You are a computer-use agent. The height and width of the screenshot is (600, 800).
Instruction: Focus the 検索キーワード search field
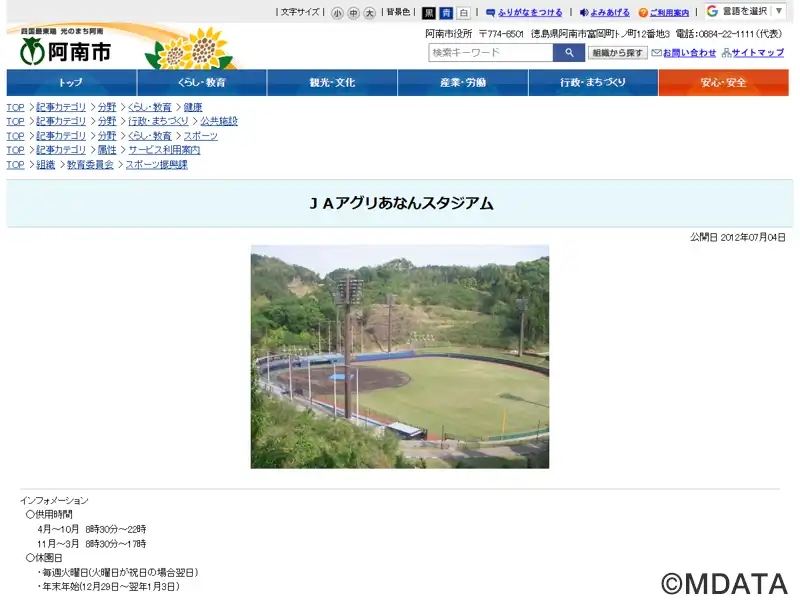point(491,53)
